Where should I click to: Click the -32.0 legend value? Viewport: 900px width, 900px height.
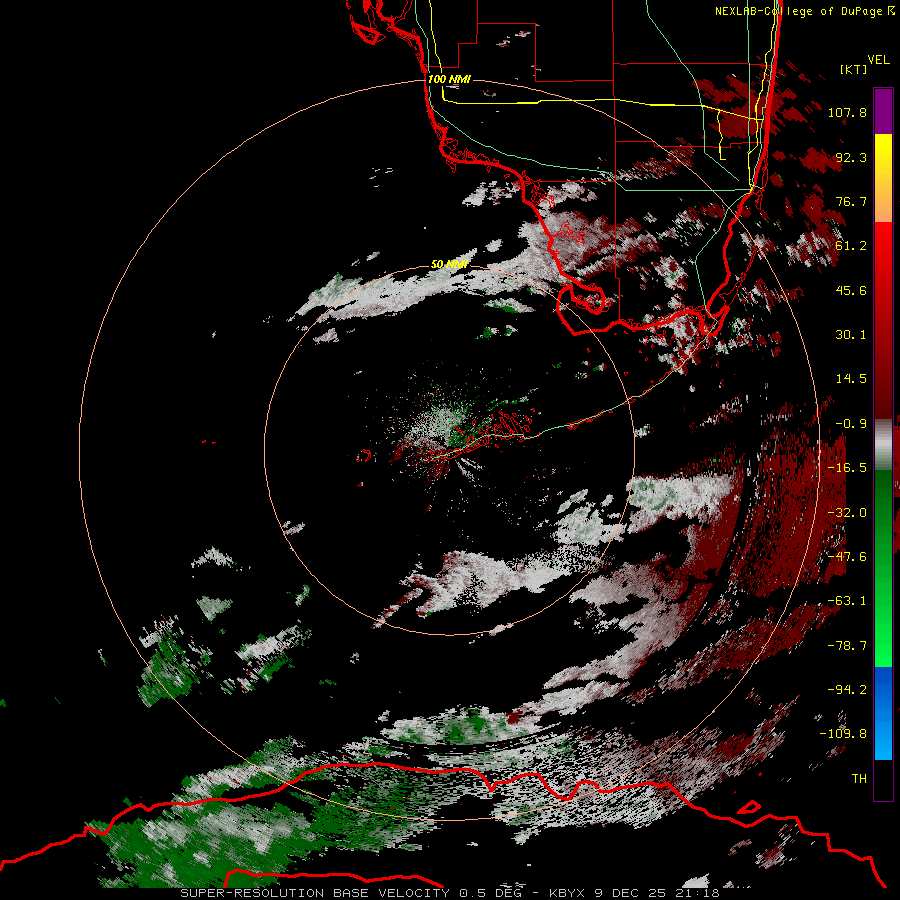click(847, 513)
